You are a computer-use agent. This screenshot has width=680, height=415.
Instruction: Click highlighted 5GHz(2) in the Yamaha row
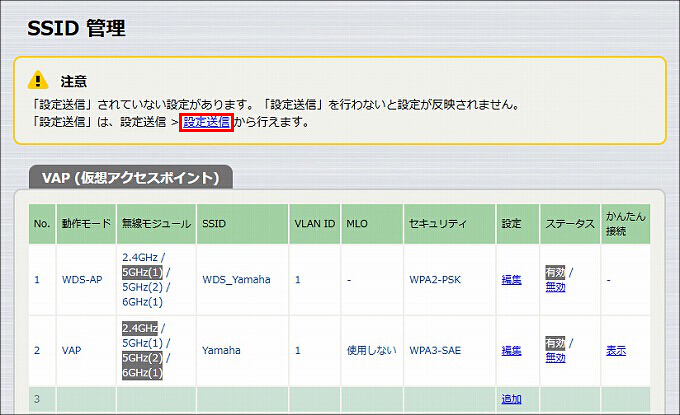pyautogui.click(x=142, y=358)
